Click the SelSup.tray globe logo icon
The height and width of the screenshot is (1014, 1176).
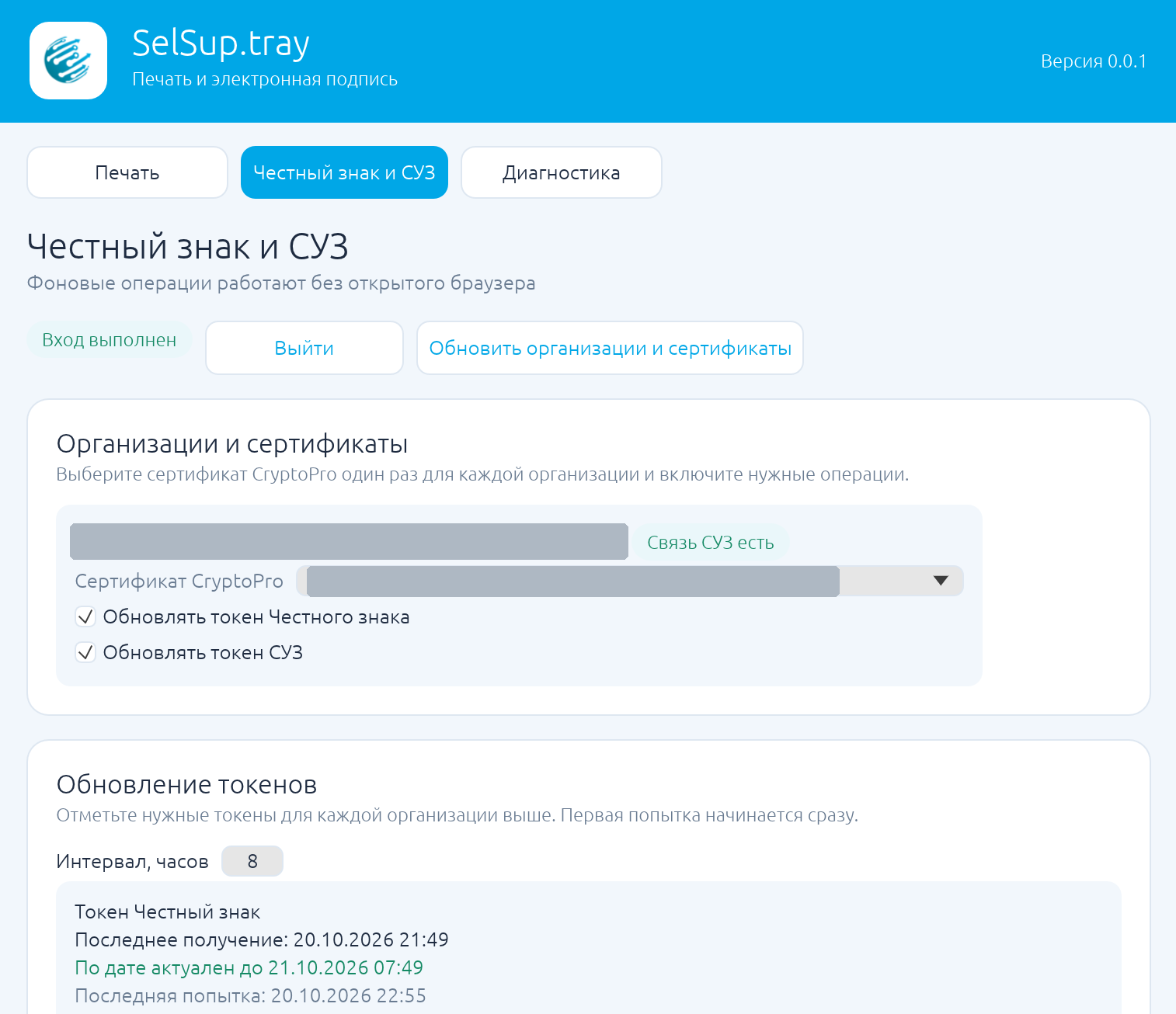pos(68,61)
